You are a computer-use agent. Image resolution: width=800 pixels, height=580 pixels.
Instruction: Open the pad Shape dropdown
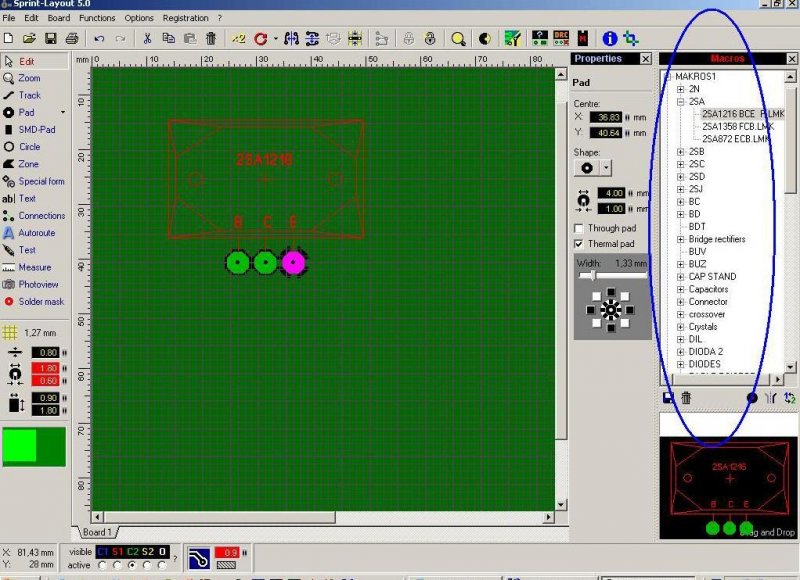[x=606, y=168]
